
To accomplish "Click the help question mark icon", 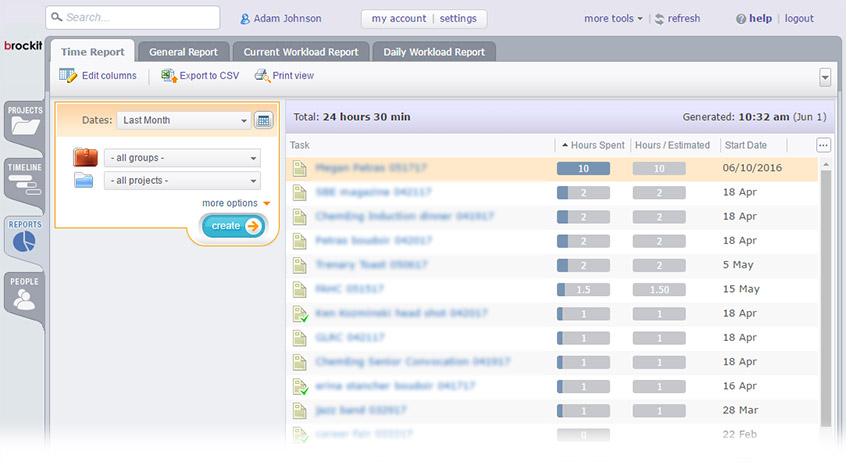I will point(741,19).
